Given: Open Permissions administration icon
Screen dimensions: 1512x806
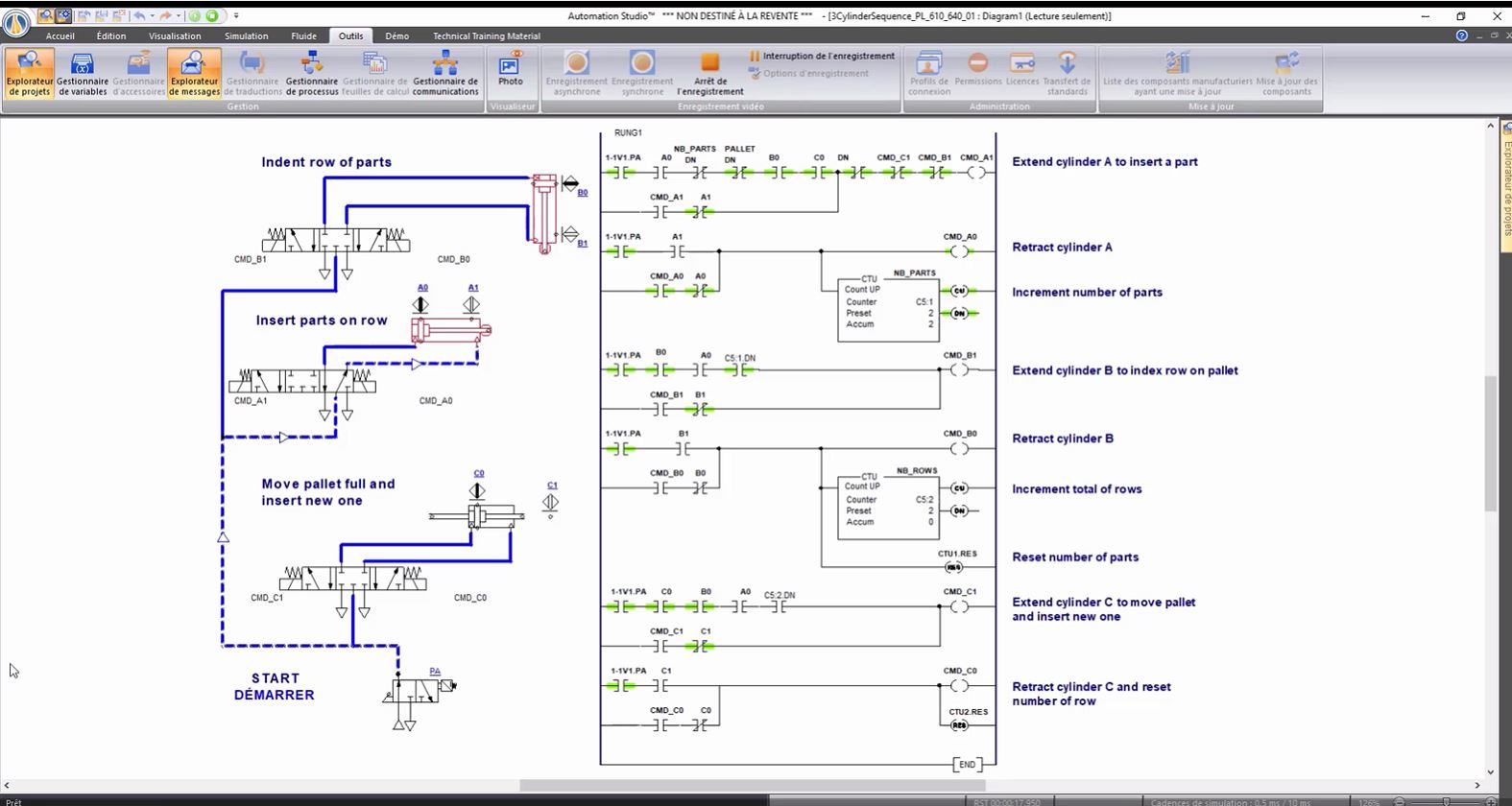Looking at the screenshot, I should click(978, 69).
